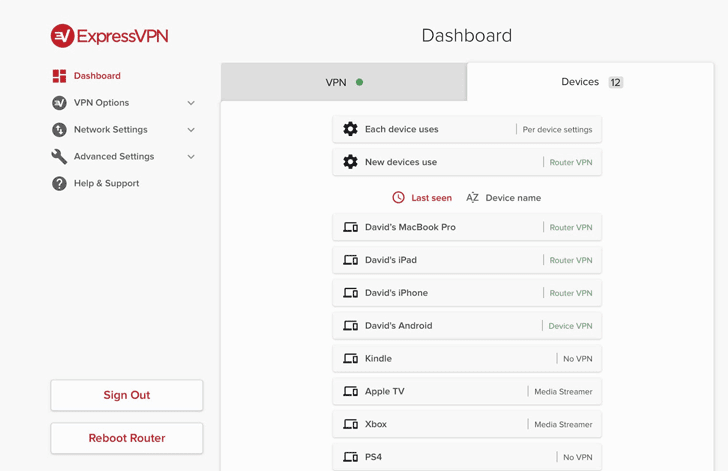Select the Xbox device name
Image resolution: width=728 pixels, height=471 pixels.
(376, 424)
